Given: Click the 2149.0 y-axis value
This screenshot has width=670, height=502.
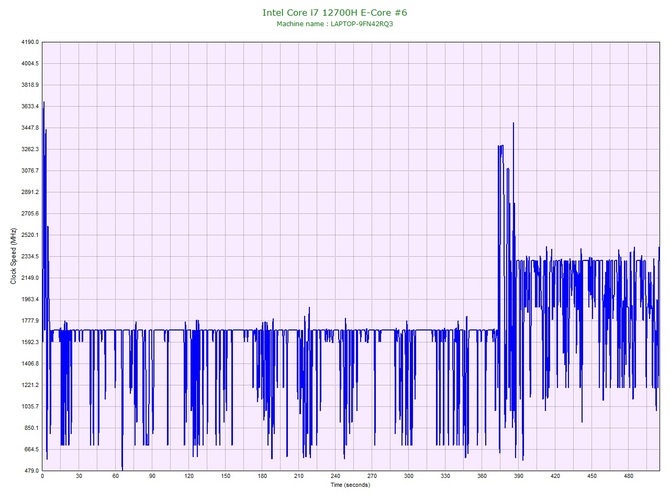Looking at the screenshot, I should (x=30, y=278).
